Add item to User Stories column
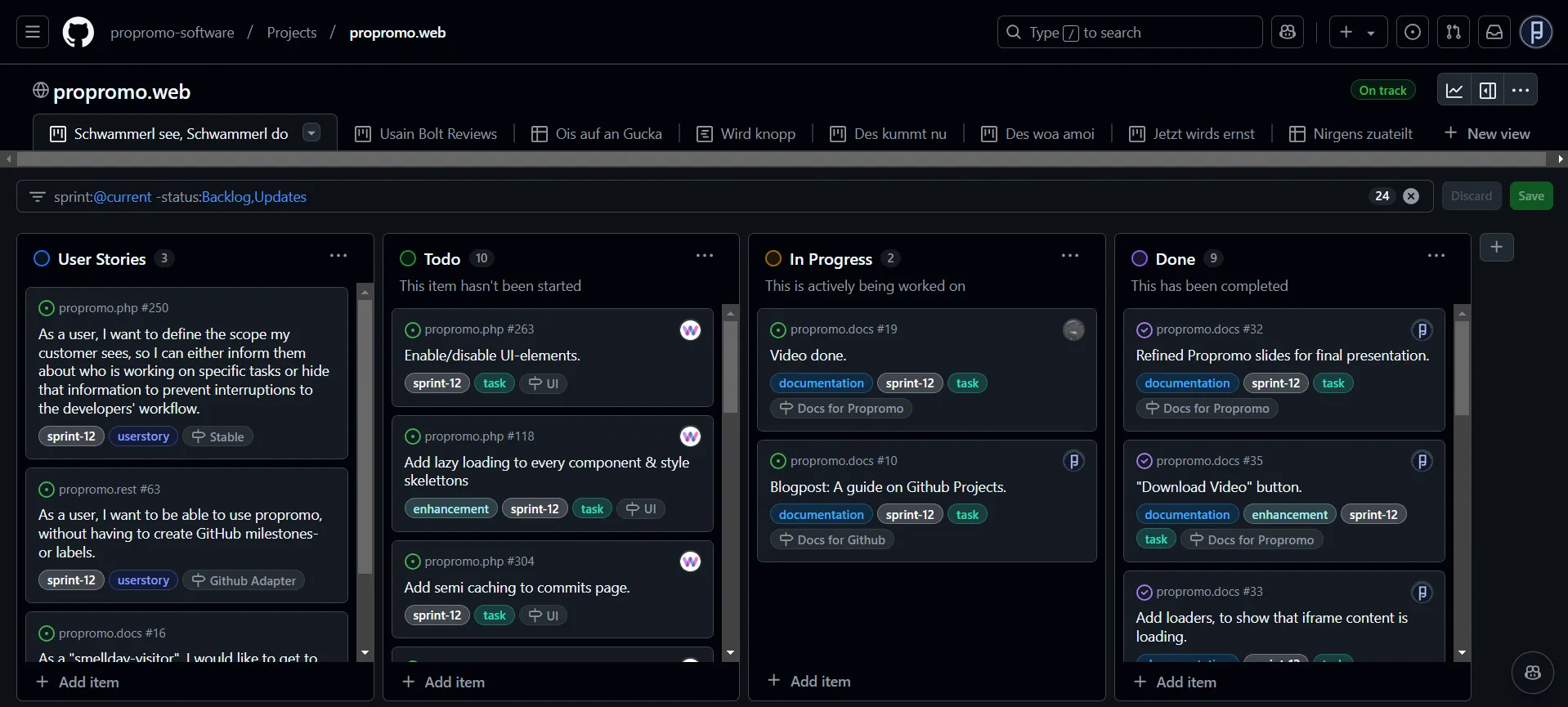 click(78, 682)
